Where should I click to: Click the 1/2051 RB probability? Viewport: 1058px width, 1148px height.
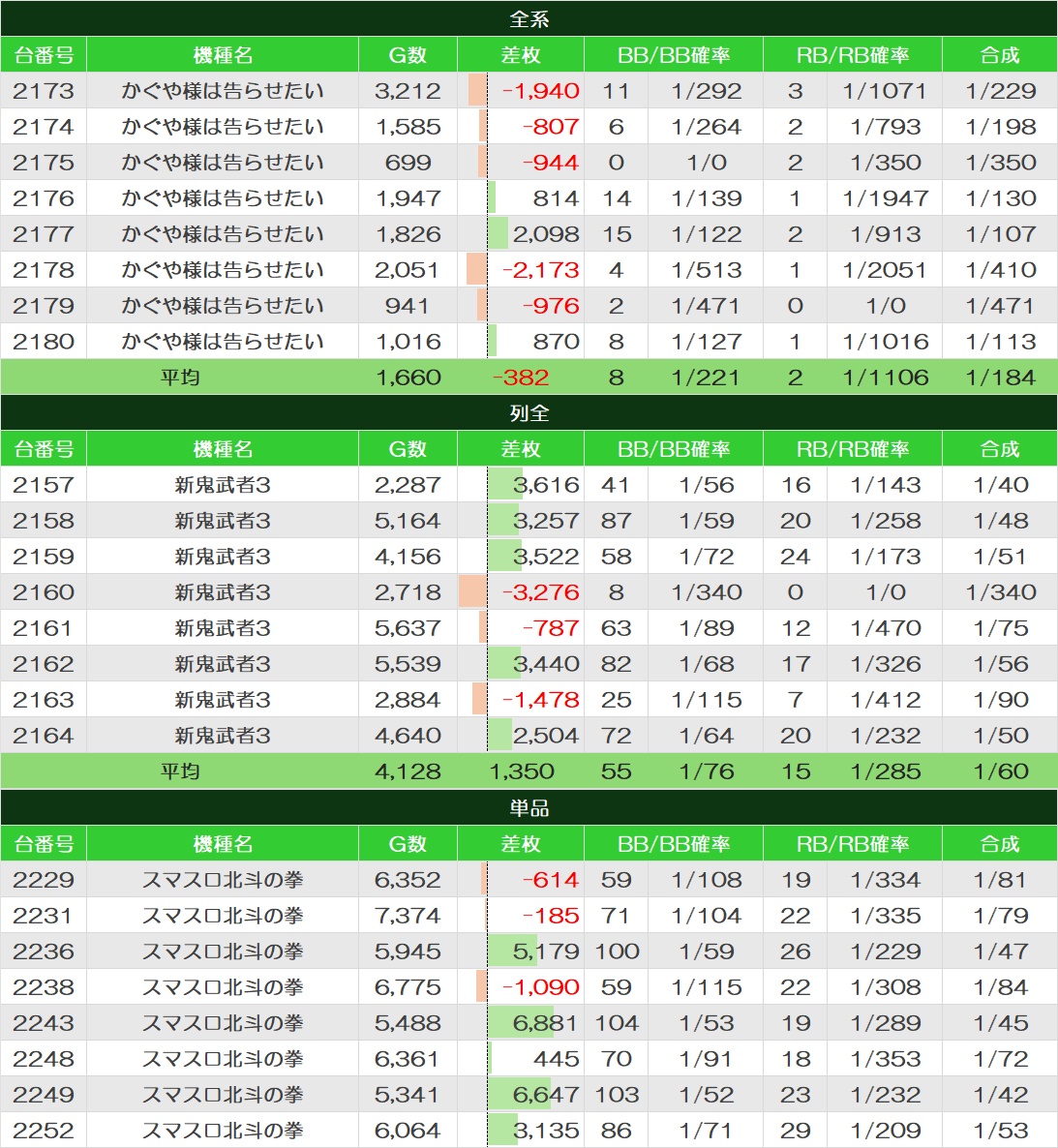(x=885, y=270)
